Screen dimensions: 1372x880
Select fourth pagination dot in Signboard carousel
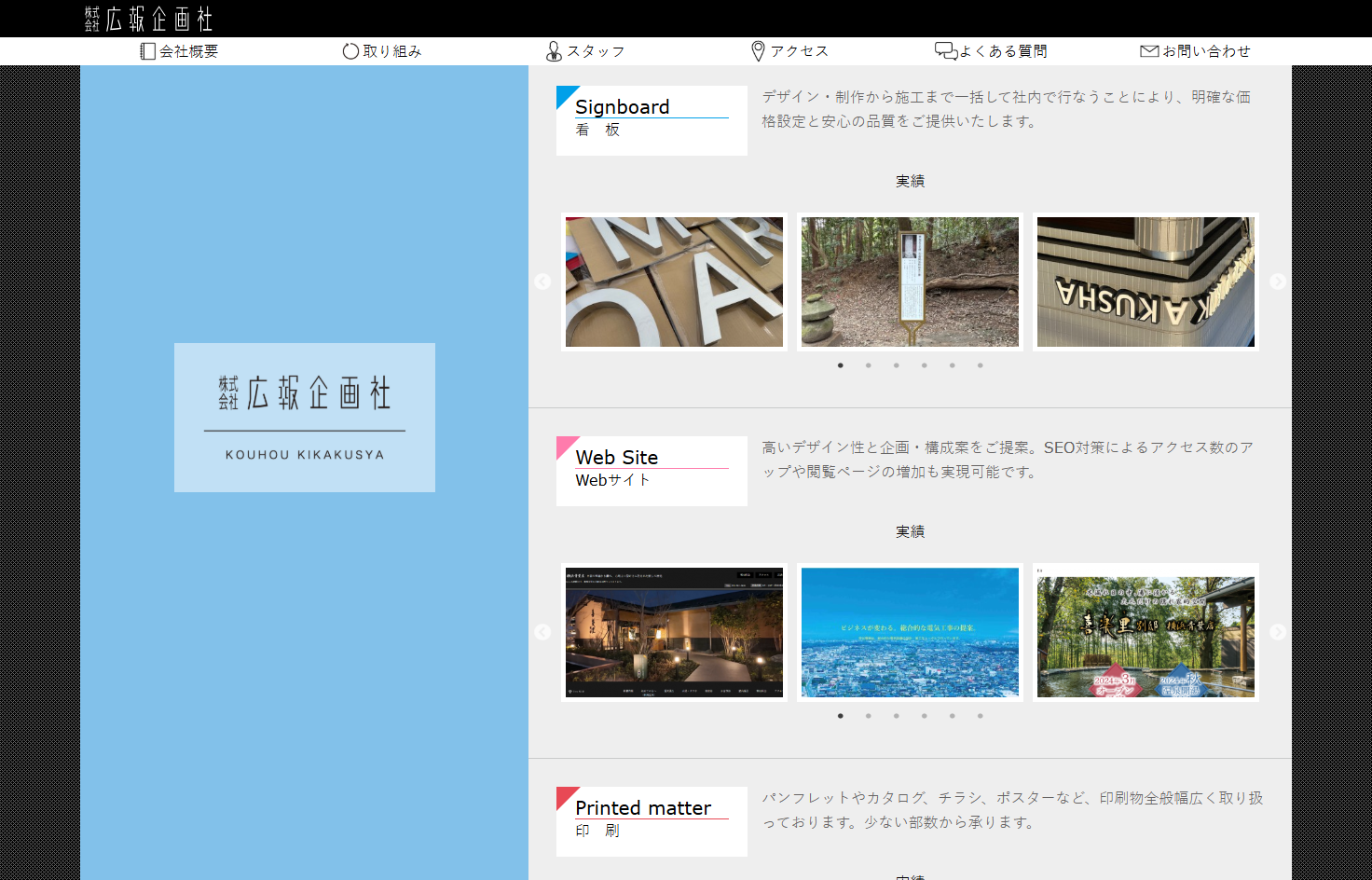click(925, 365)
